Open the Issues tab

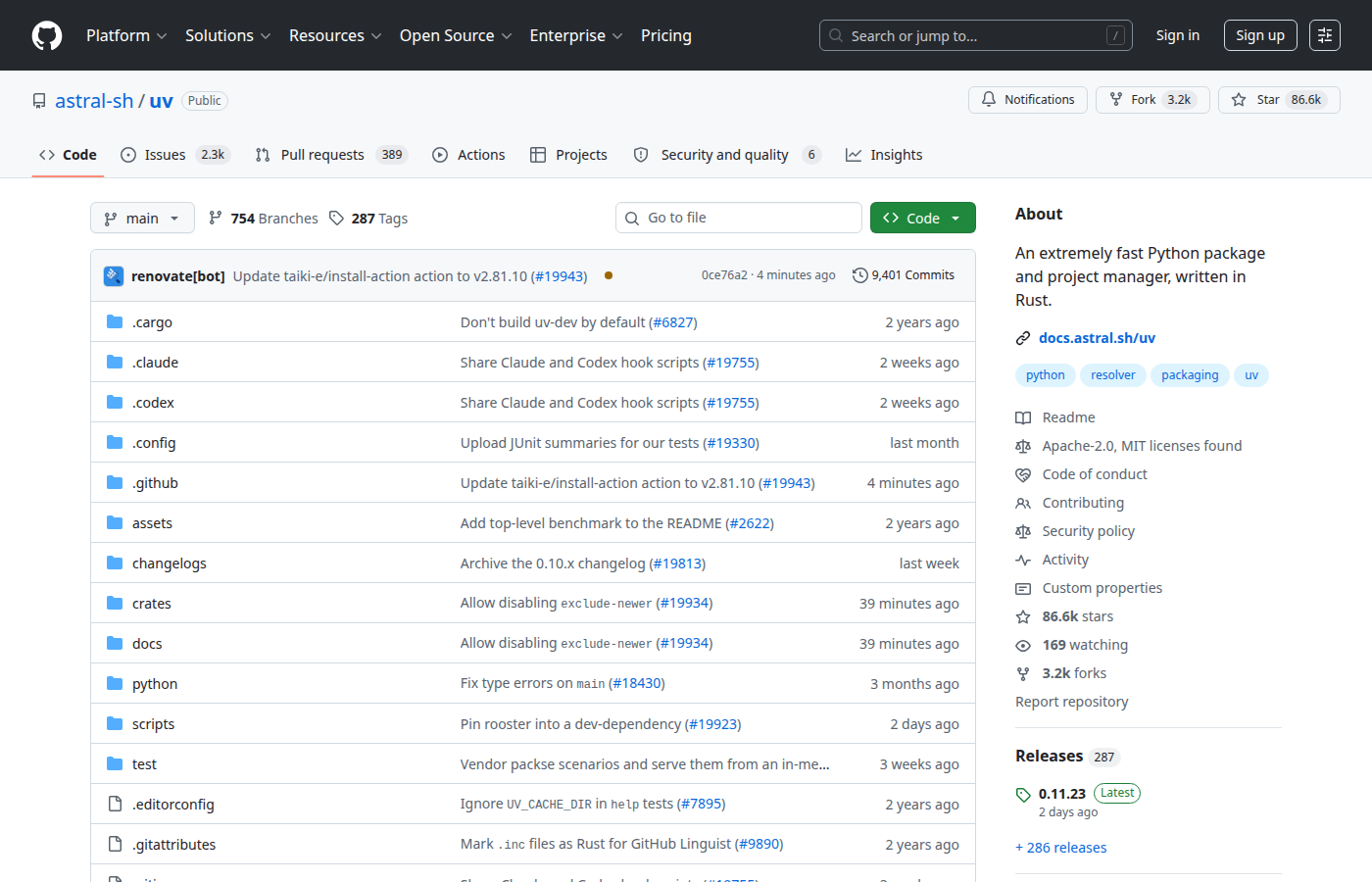click(174, 155)
